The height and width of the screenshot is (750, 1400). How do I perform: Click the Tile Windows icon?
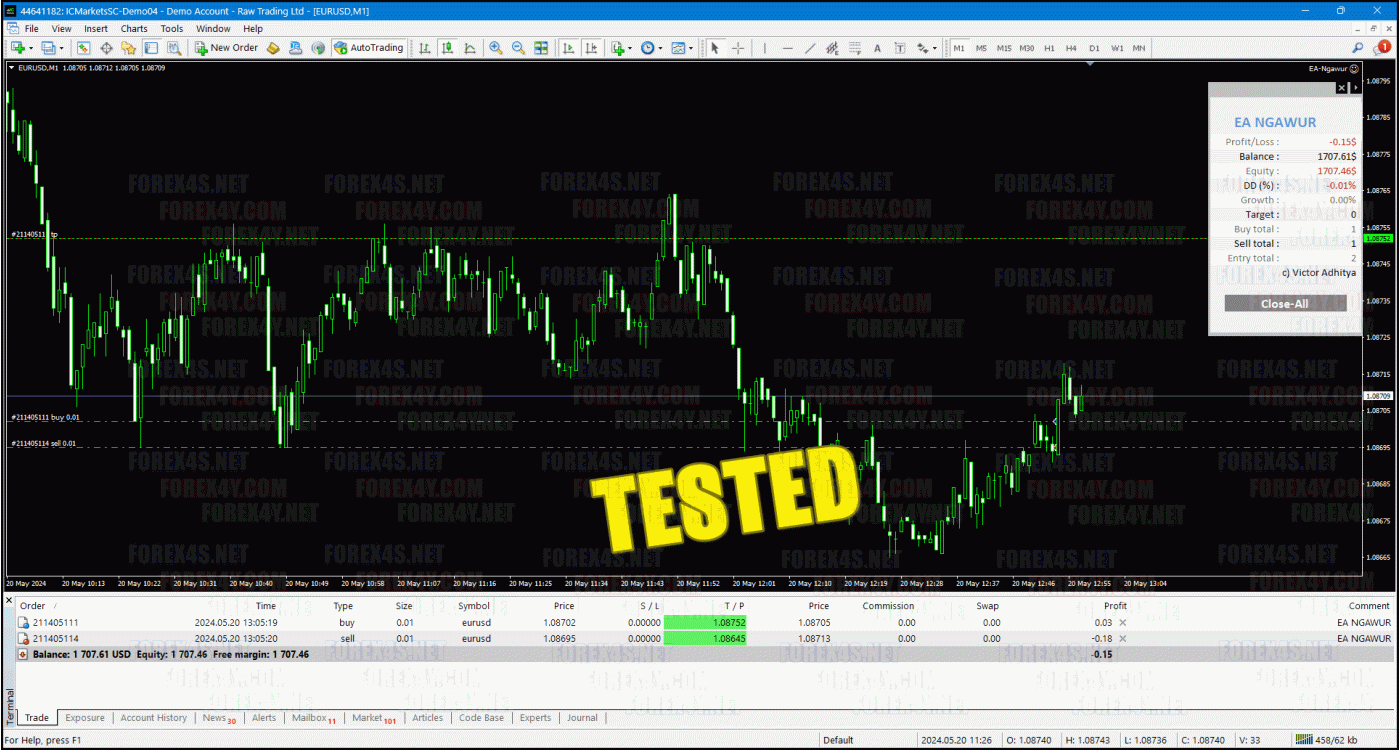541,48
